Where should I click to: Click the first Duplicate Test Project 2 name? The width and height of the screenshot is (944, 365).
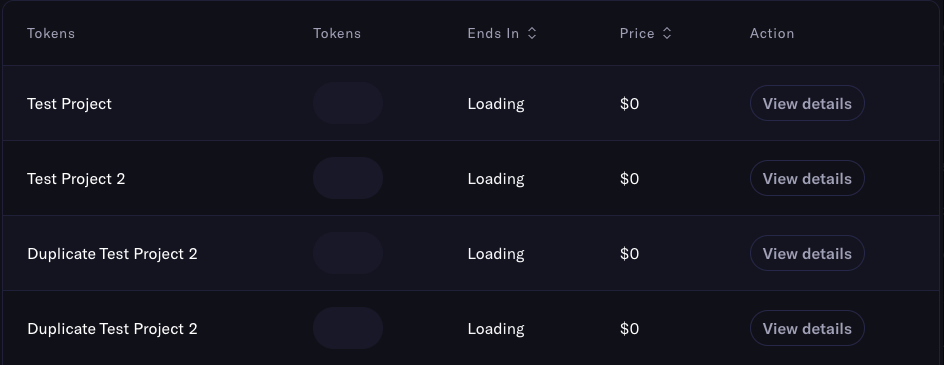(x=112, y=254)
